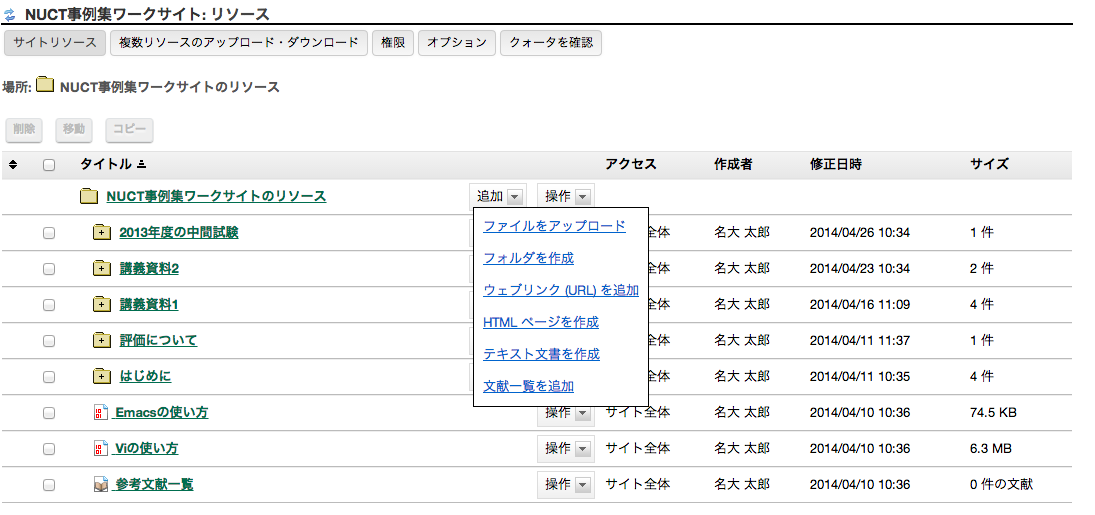Screen dimensions: 1095x515
Task: Sort the list by the タイトル column header
Action: [106, 165]
